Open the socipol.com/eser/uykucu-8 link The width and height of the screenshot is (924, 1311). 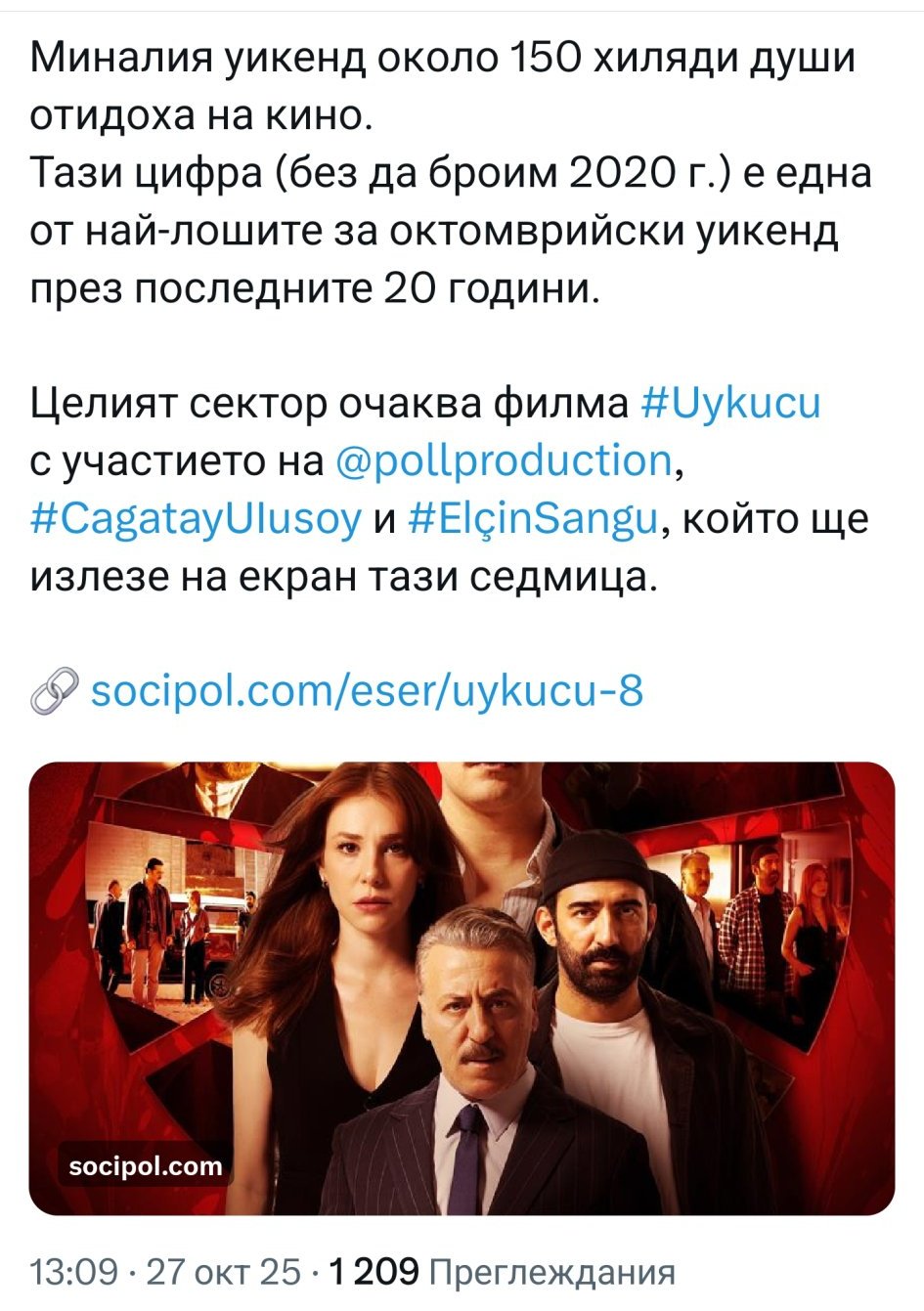(367, 691)
